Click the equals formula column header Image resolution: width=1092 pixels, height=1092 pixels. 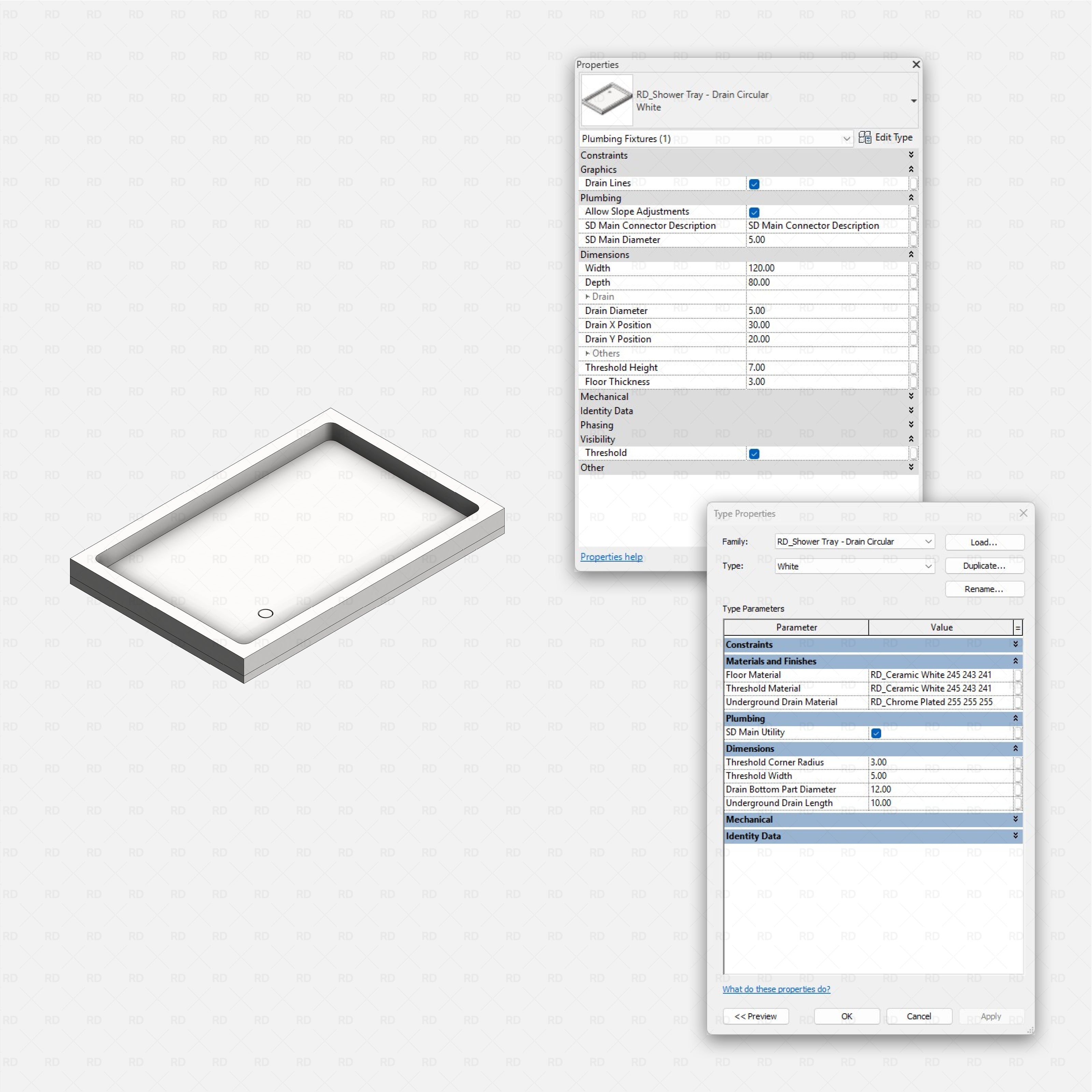click(x=1018, y=628)
